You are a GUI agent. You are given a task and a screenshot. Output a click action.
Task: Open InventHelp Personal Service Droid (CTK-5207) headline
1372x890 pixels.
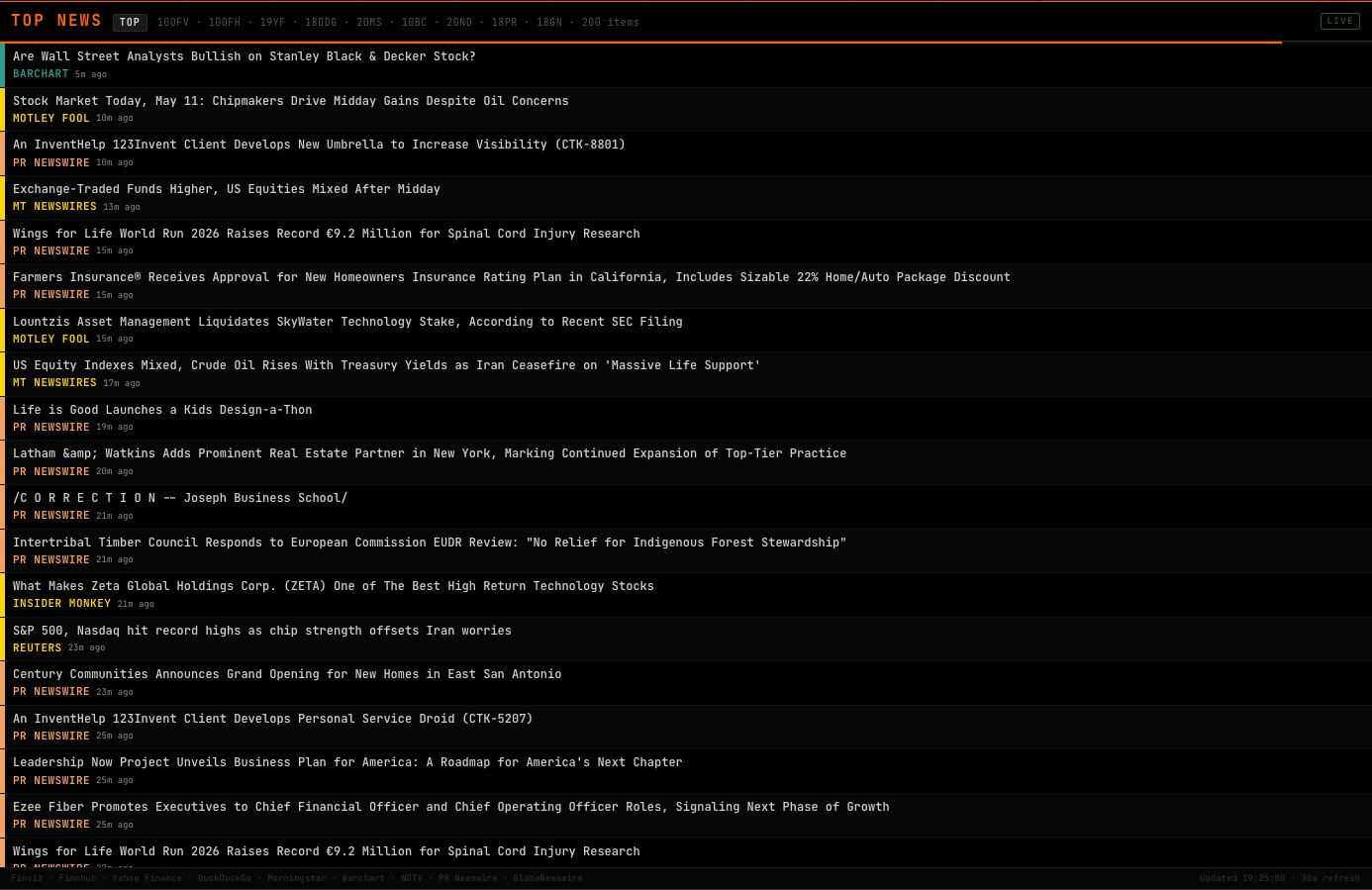tap(273, 719)
